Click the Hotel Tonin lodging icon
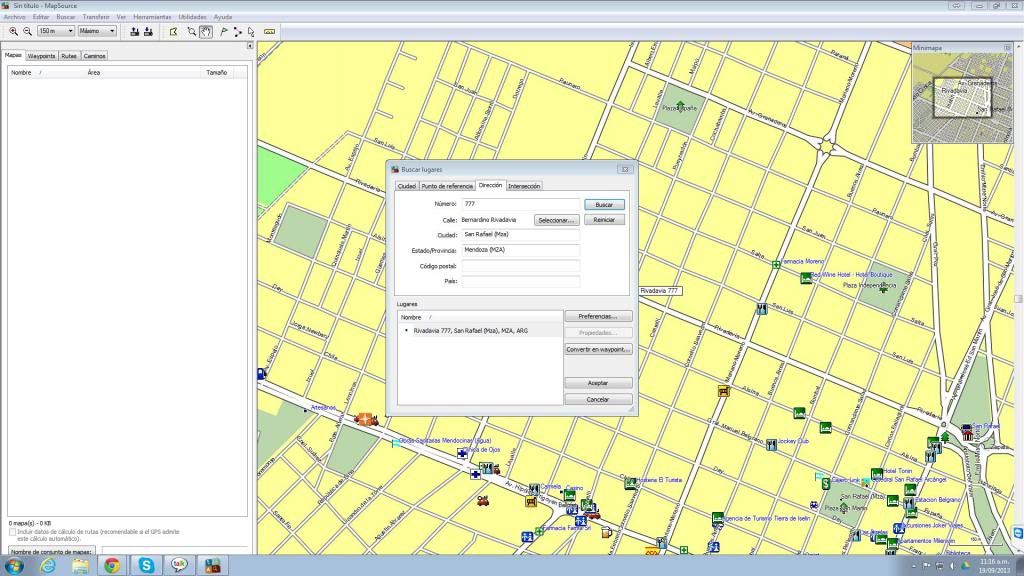The image size is (1024, 576). click(x=876, y=473)
